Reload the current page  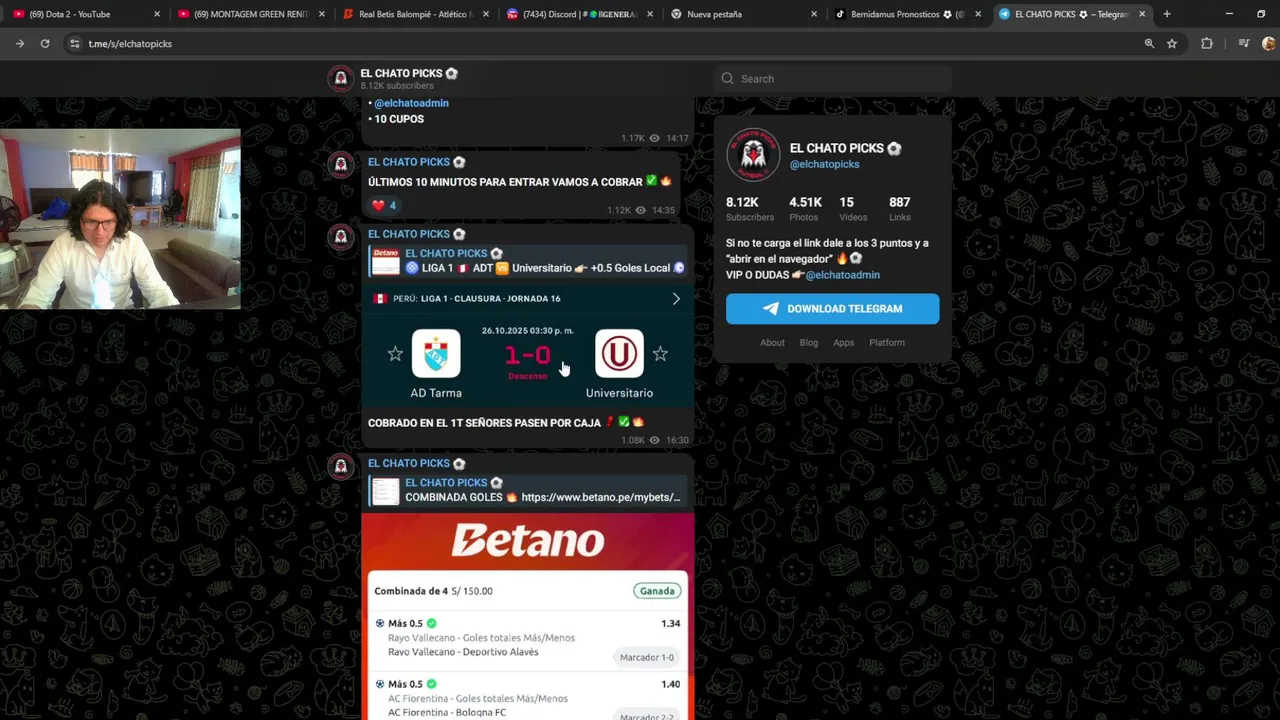coord(45,44)
